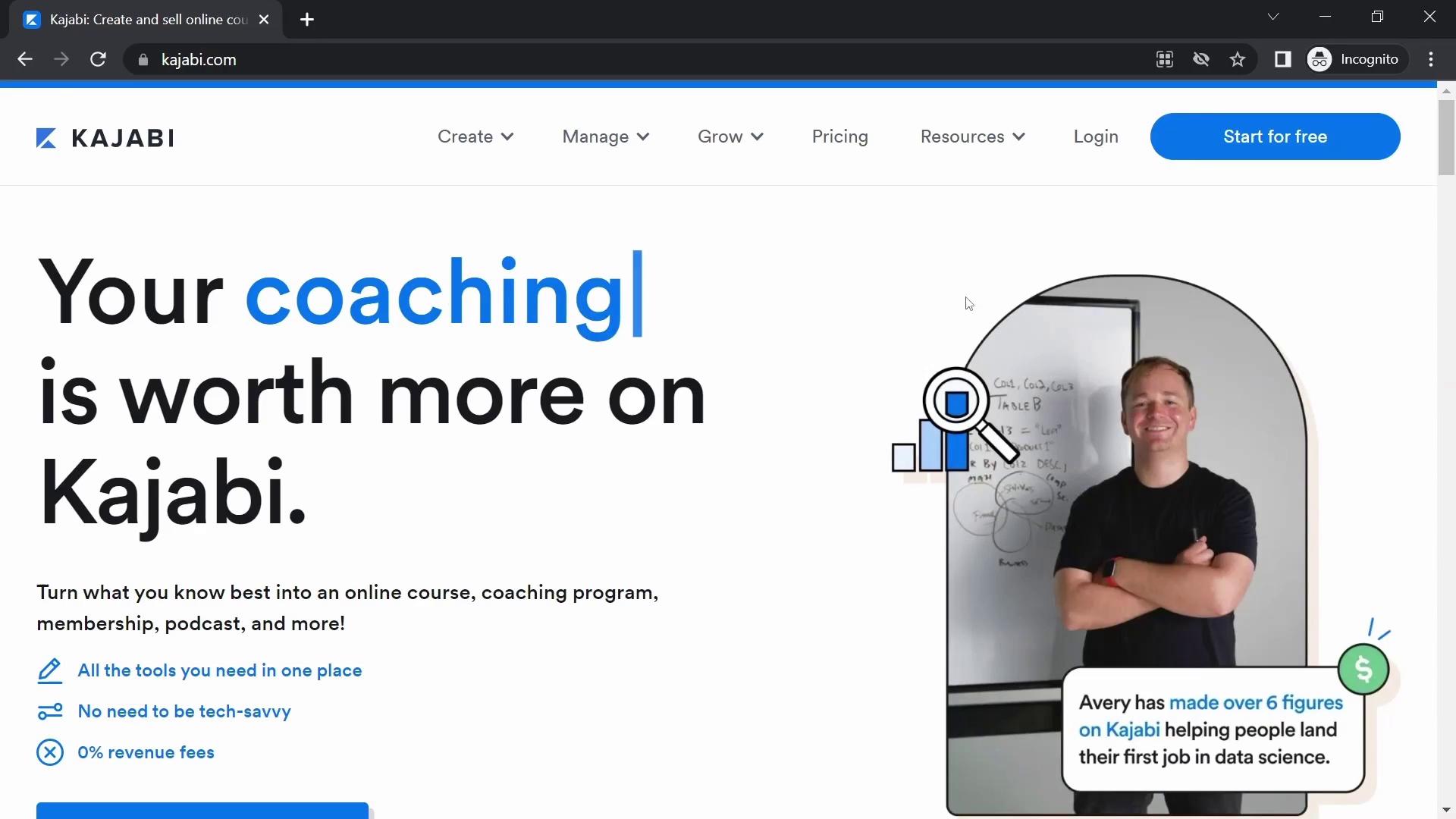Click the Pricing menu item
This screenshot has height=819, width=1456.
[x=840, y=136]
